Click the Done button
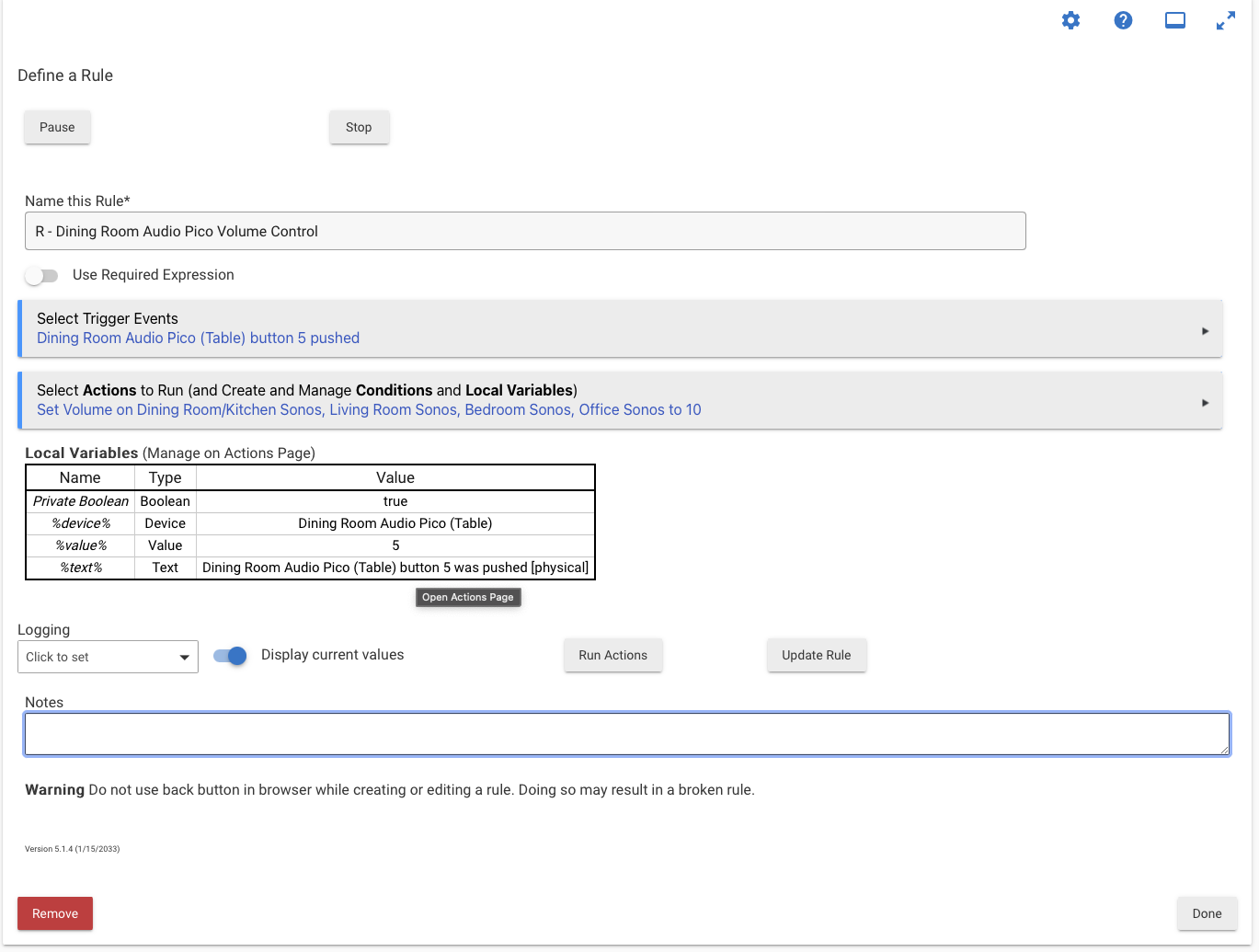 tap(1207, 913)
